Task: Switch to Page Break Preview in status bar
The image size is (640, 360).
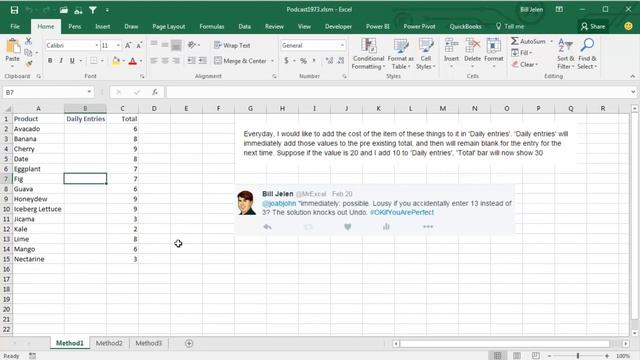Action: click(x=536, y=356)
